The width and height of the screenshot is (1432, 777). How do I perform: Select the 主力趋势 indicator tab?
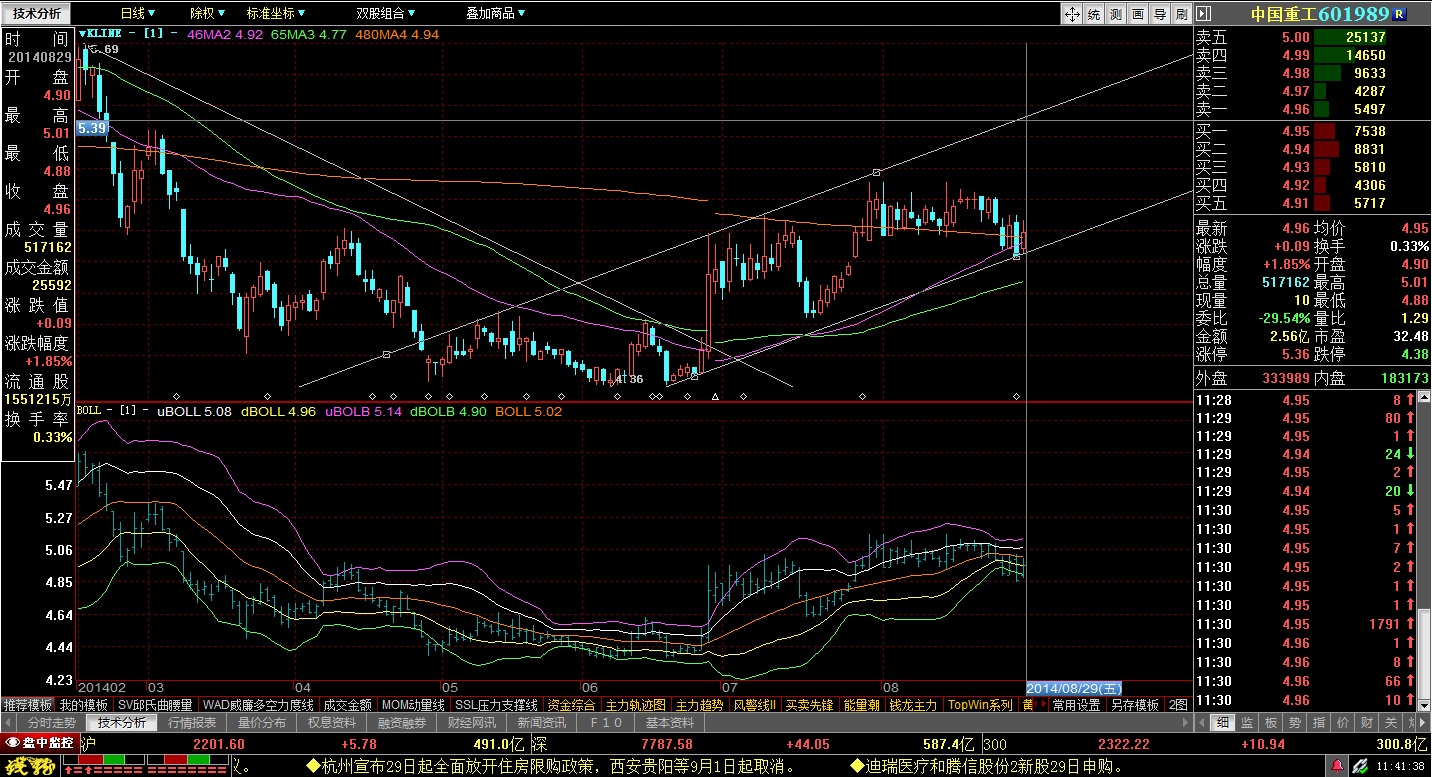click(699, 705)
